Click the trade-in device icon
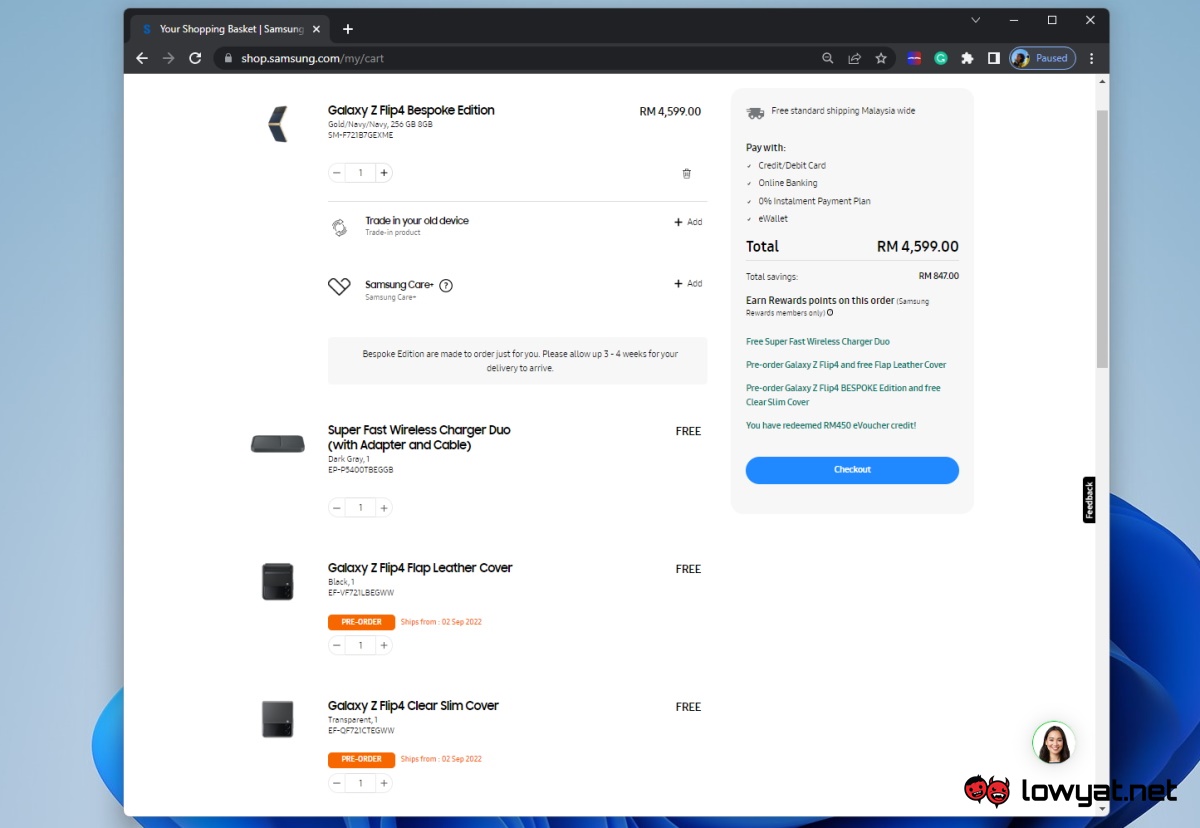This screenshot has width=1200, height=828. click(x=339, y=227)
